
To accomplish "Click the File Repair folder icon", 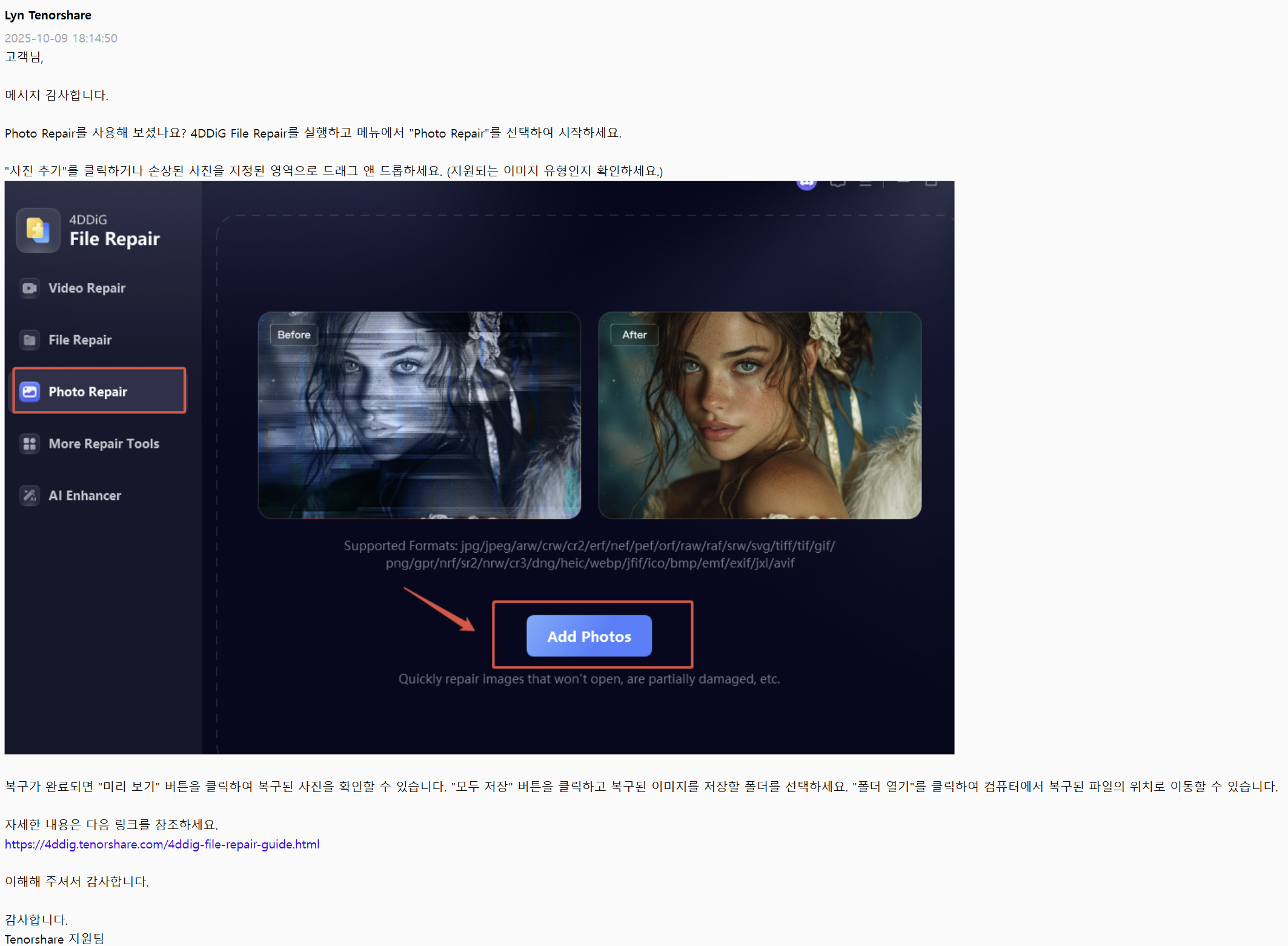I will click(x=30, y=340).
